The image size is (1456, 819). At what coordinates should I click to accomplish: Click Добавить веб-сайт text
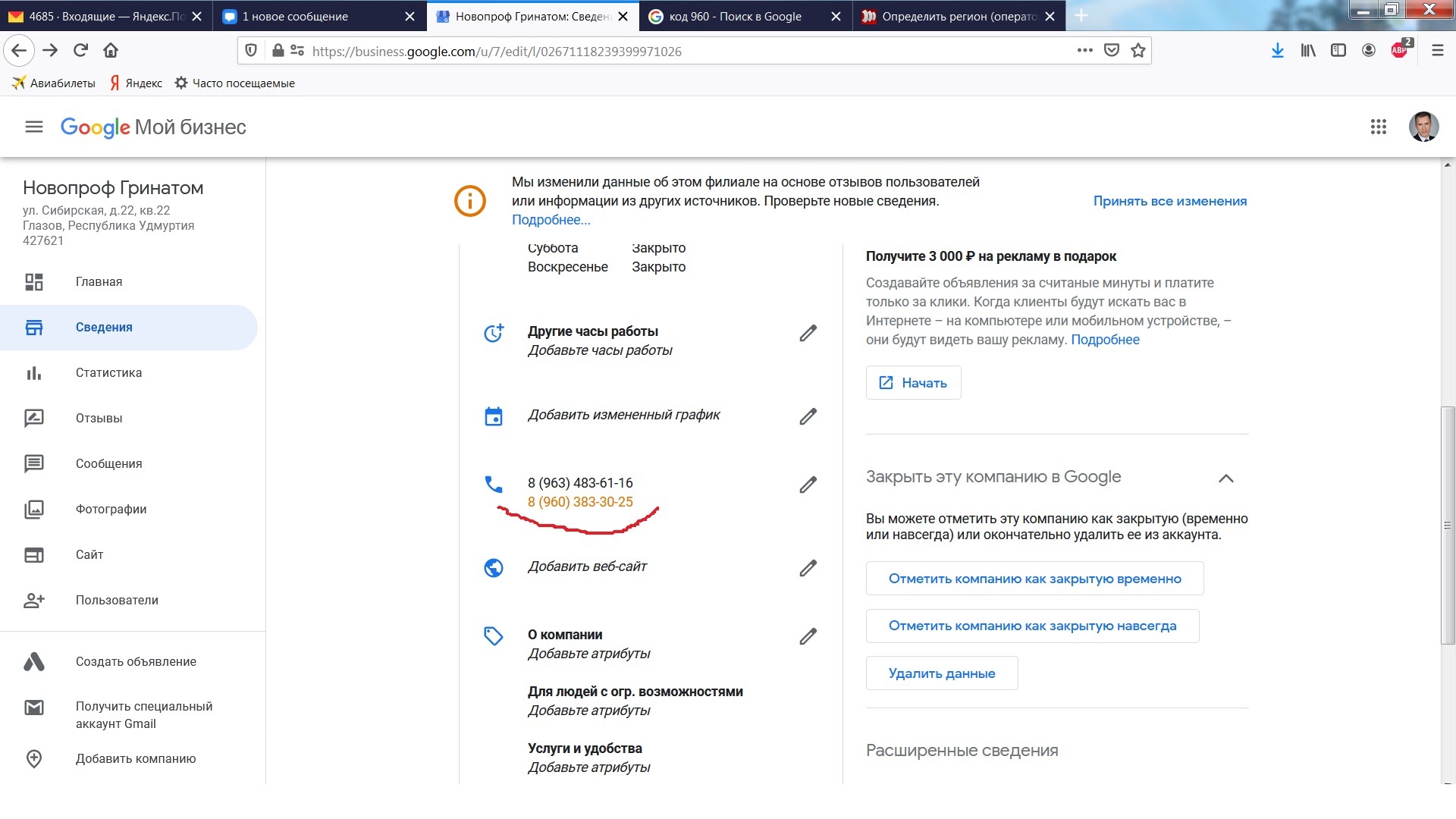click(x=587, y=566)
